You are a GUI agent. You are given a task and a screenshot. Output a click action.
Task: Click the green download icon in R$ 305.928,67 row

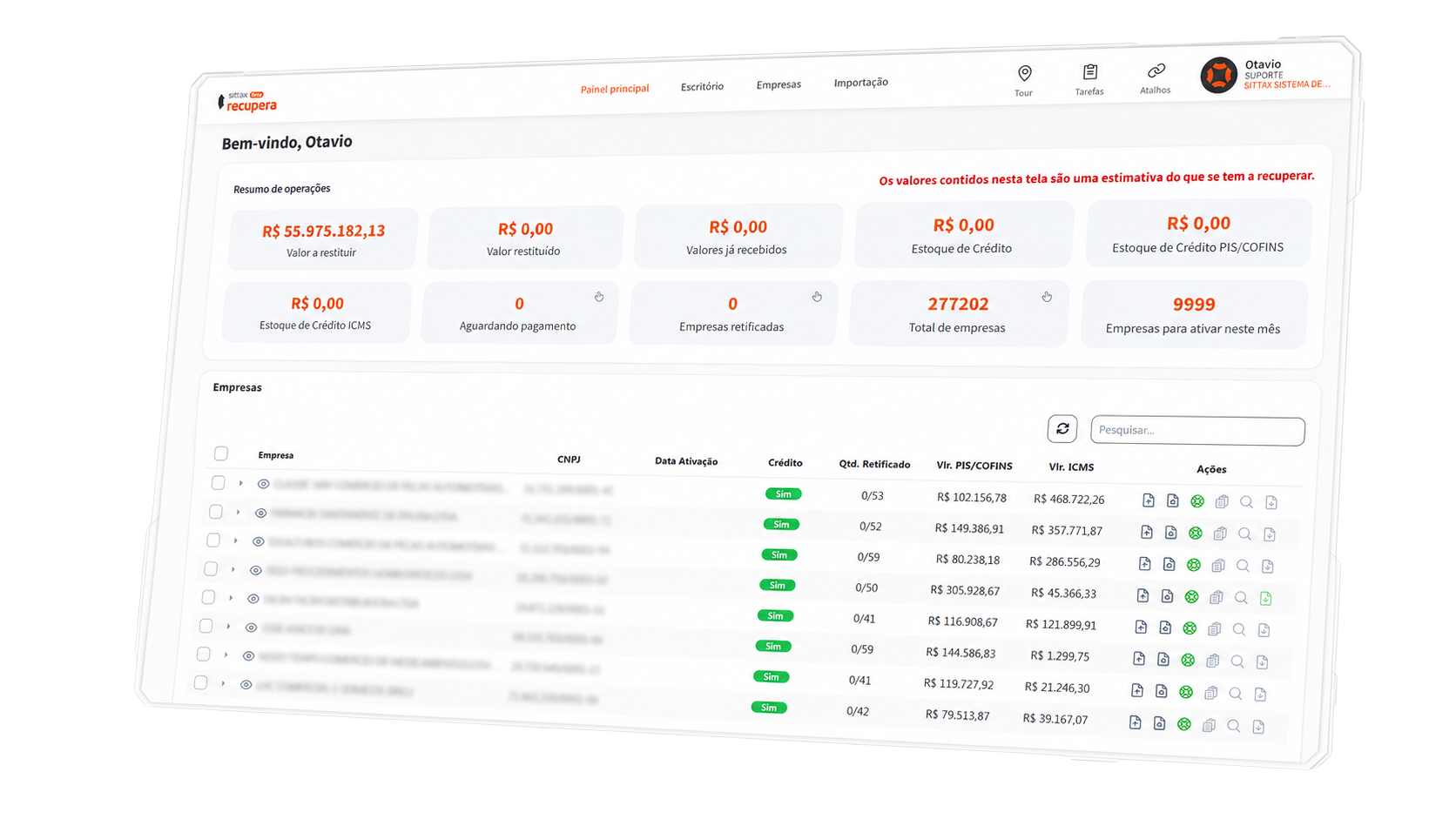pyautogui.click(x=1265, y=598)
